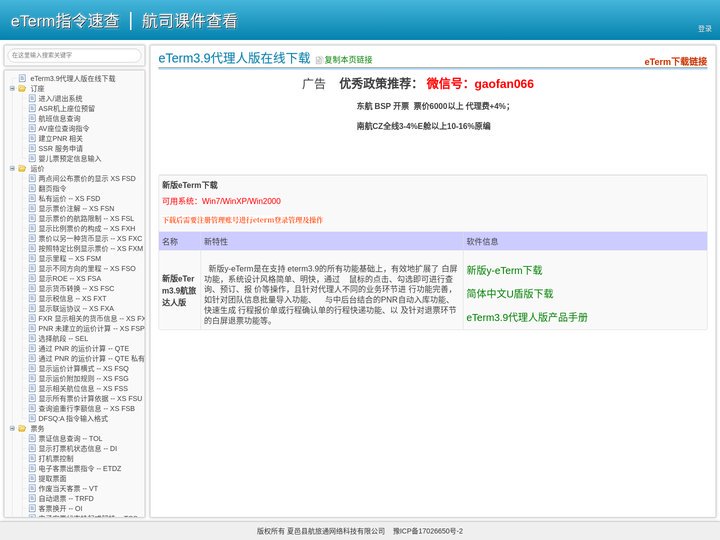The height and width of the screenshot is (540, 720).
Task: Open tree item 显示不同方向的里程 XS FSO
Action: 87,269
